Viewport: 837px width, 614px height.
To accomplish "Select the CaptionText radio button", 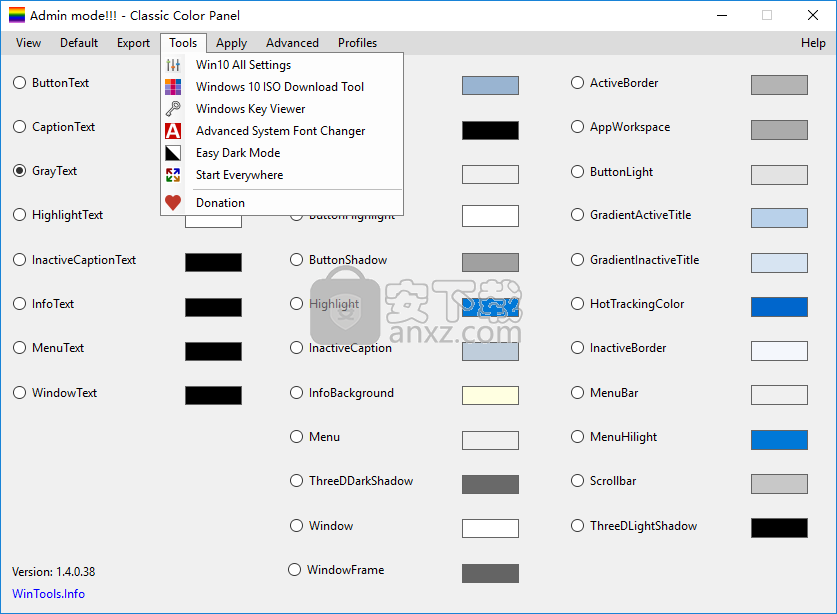I will tap(20, 127).
